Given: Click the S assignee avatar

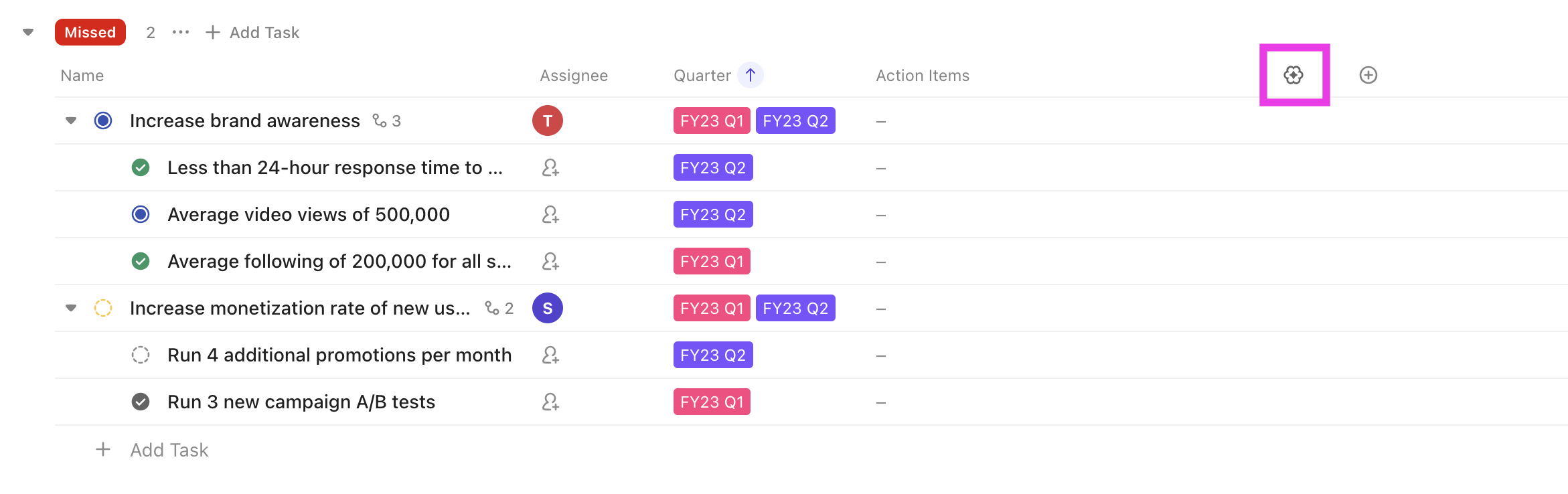Looking at the screenshot, I should point(547,309).
